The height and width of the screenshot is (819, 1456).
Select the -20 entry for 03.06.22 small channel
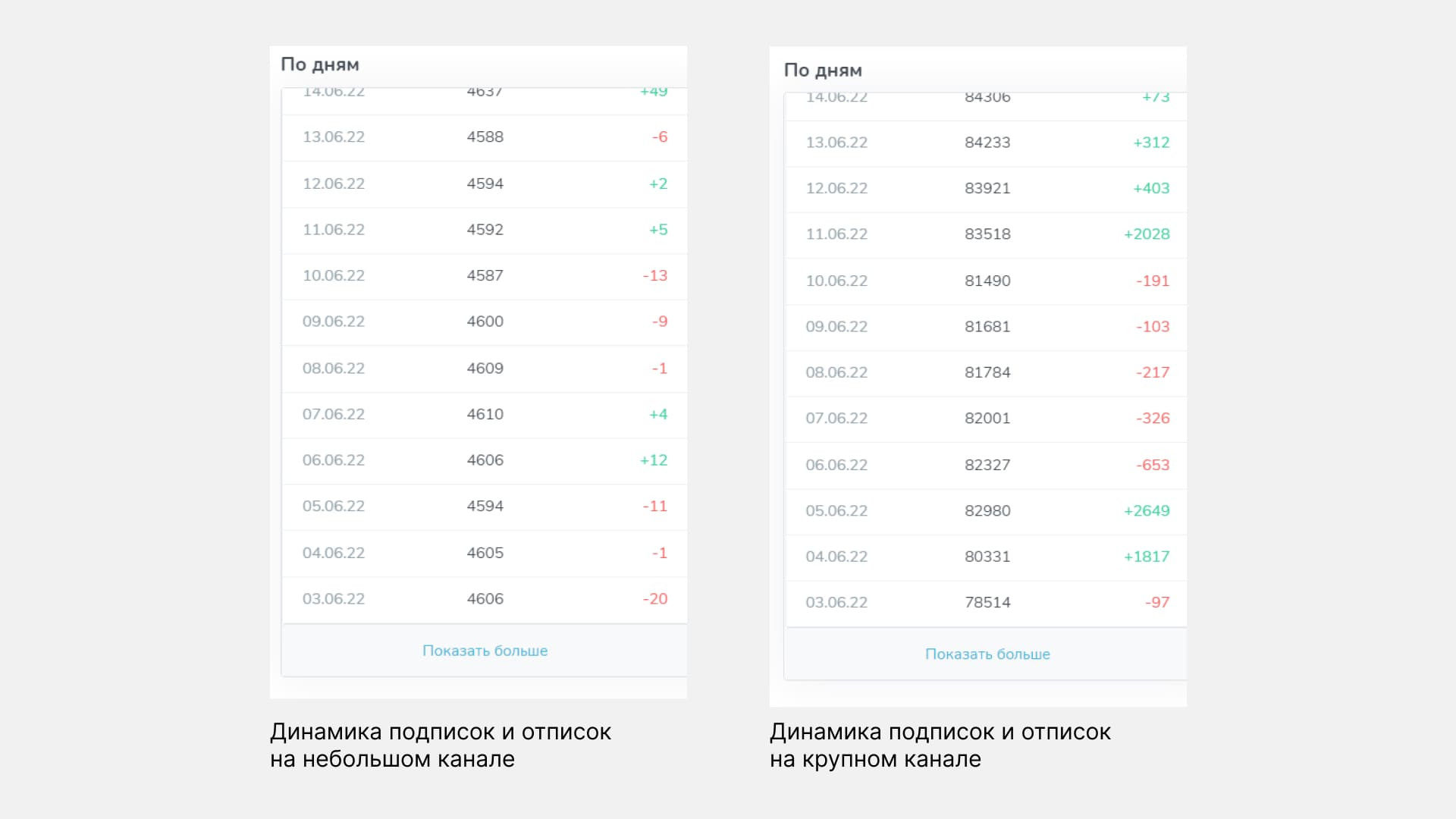(x=652, y=598)
